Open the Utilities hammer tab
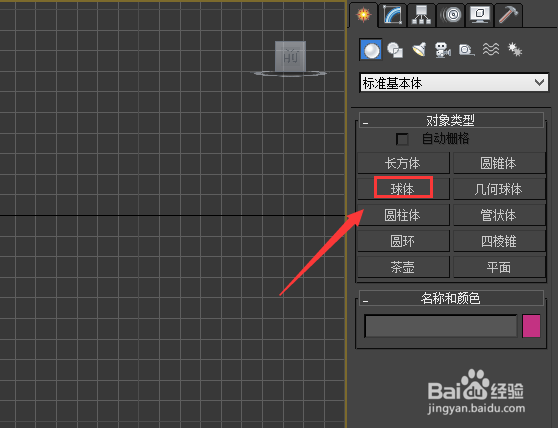Viewport: 558px width, 428px height. pyautogui.click(x=509, y=15)
